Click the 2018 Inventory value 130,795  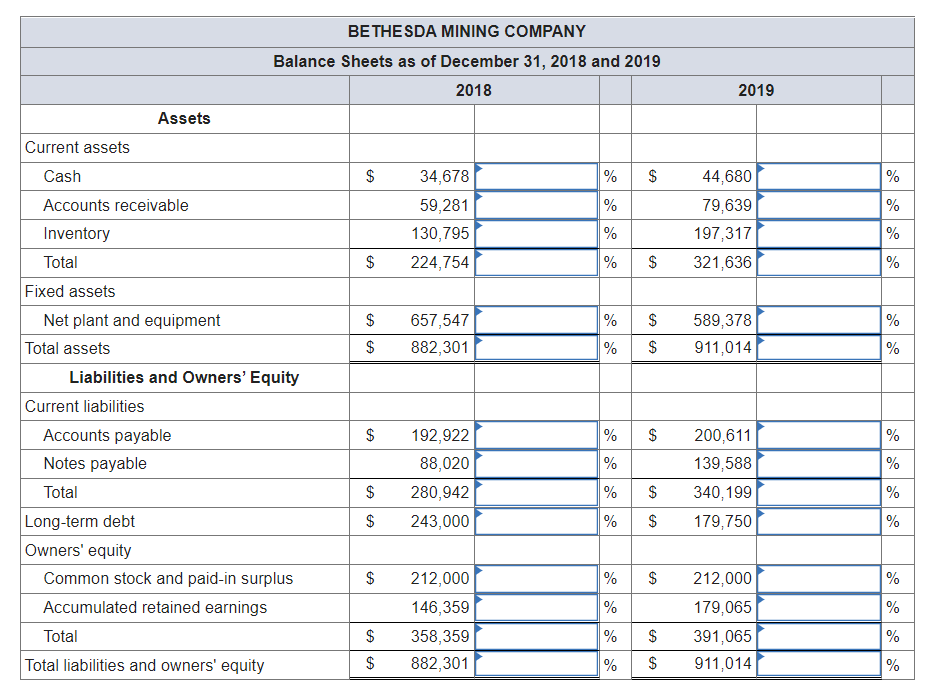(440, 233)
